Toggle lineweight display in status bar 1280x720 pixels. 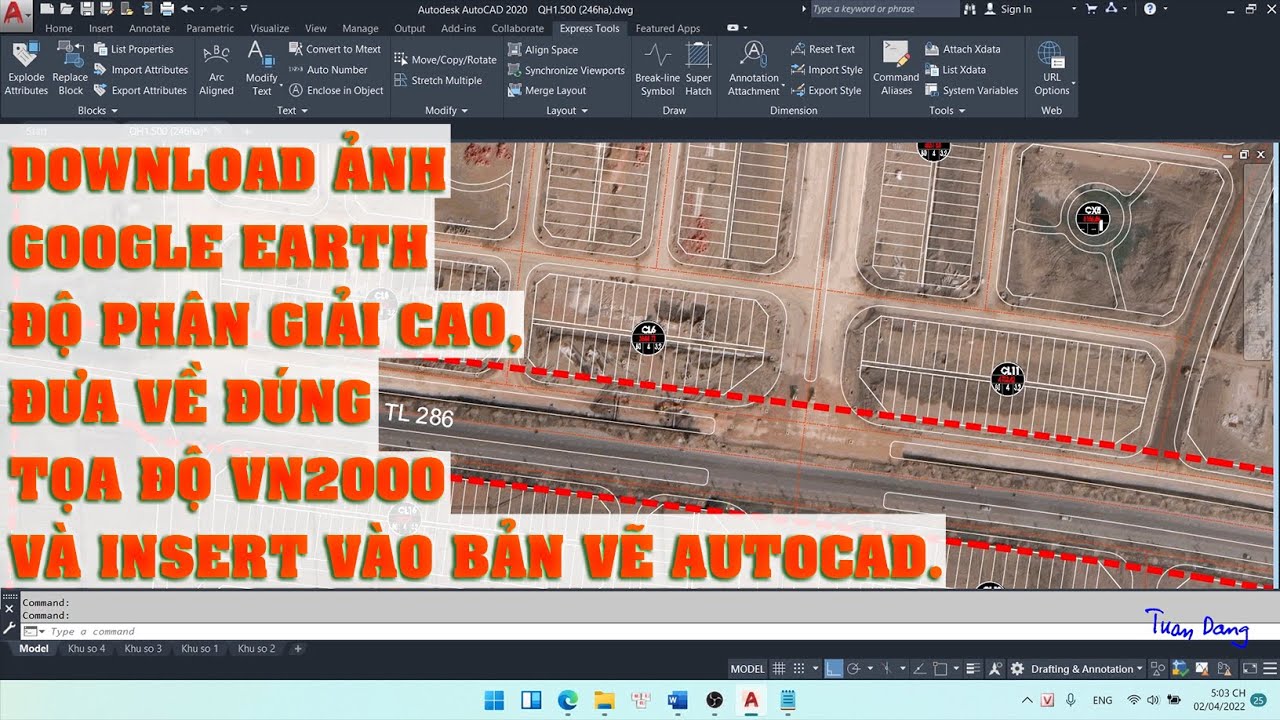click(973, 669)
